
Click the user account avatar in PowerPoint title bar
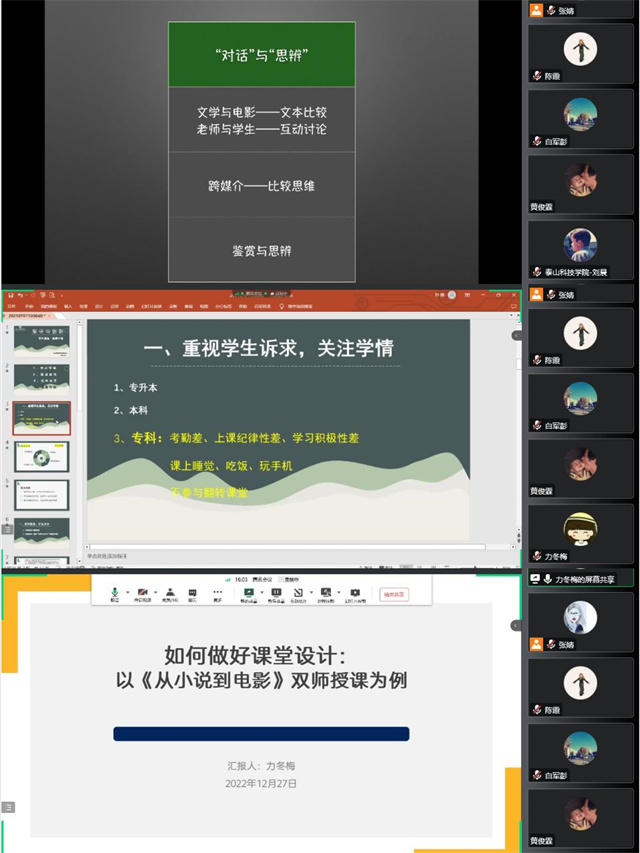[x=452, y=295]
